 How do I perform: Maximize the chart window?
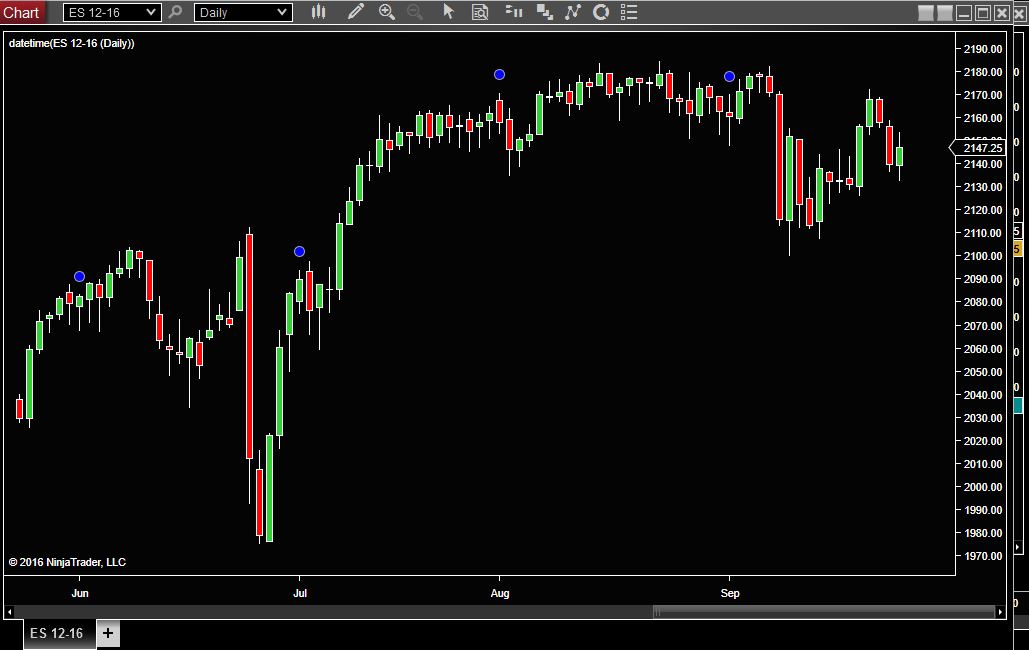click(x=982, y=13)
